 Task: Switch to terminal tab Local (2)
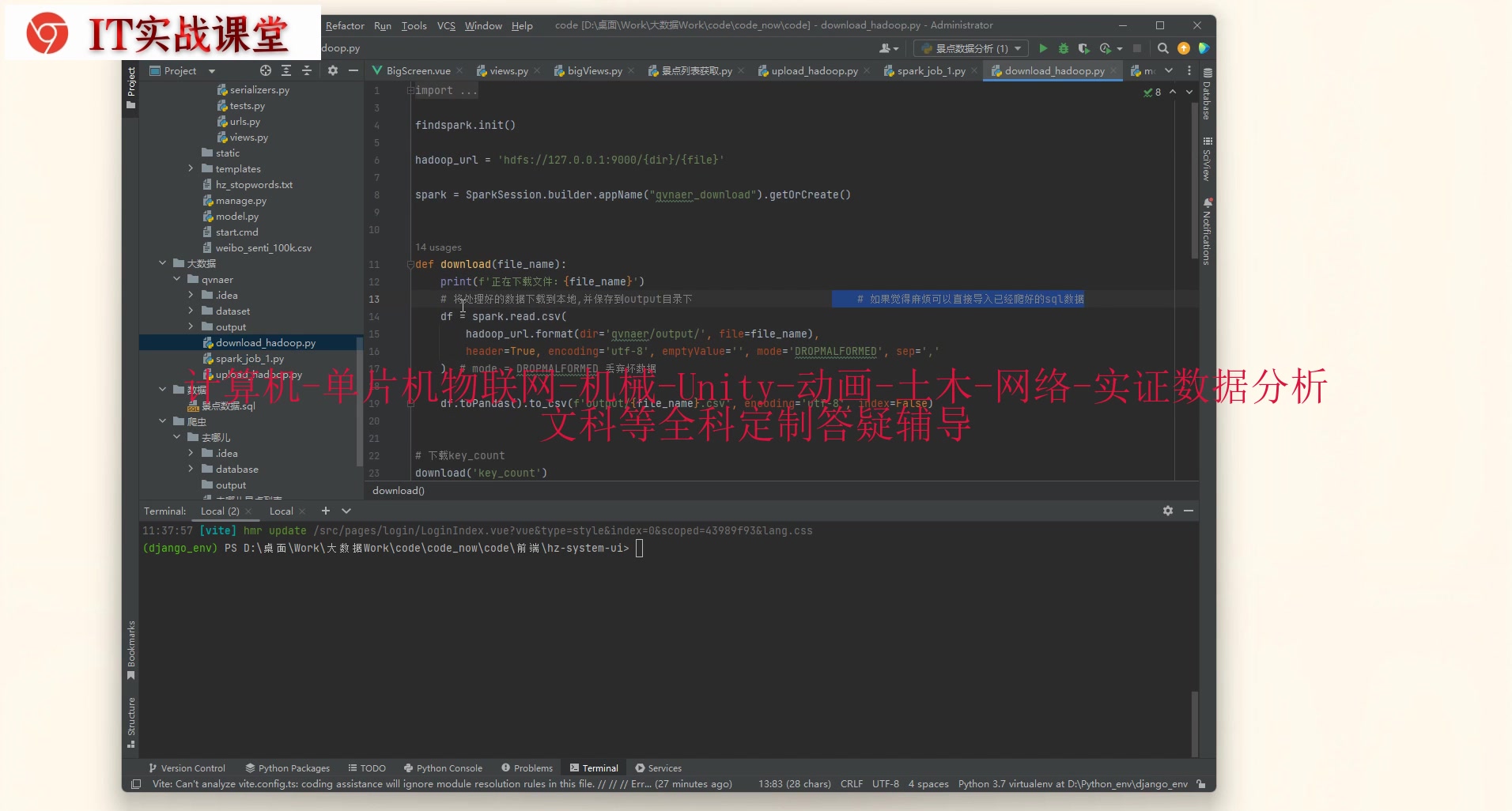tap(220, 511)
